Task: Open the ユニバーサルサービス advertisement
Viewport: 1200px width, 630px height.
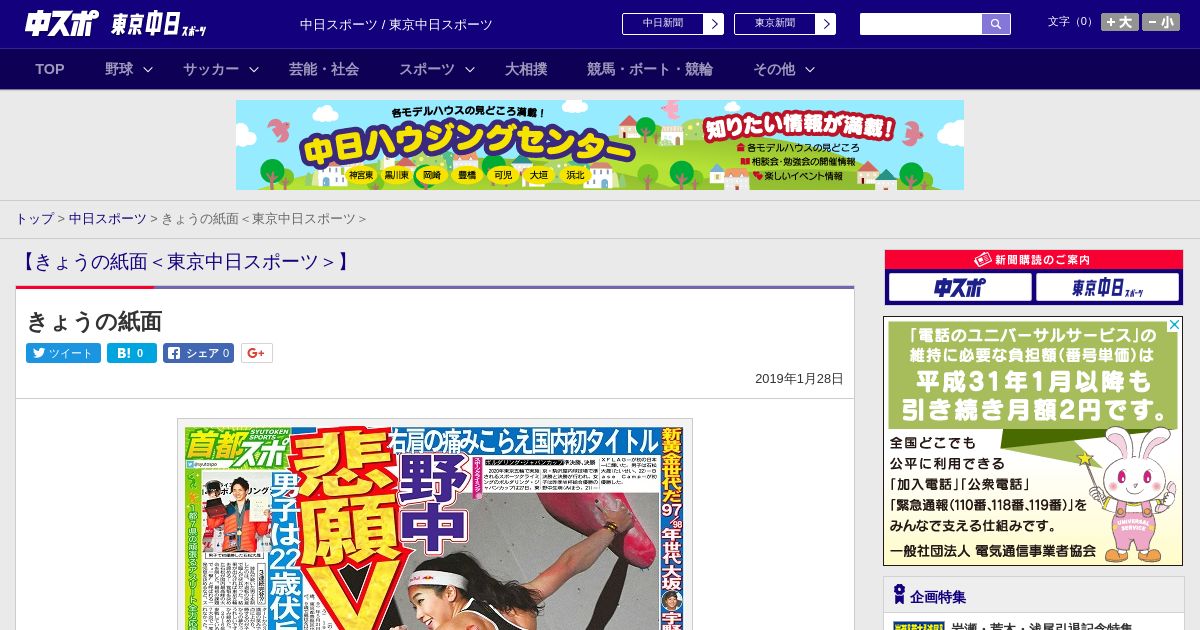Action: pyautogui.click(x=1033, y=441)
